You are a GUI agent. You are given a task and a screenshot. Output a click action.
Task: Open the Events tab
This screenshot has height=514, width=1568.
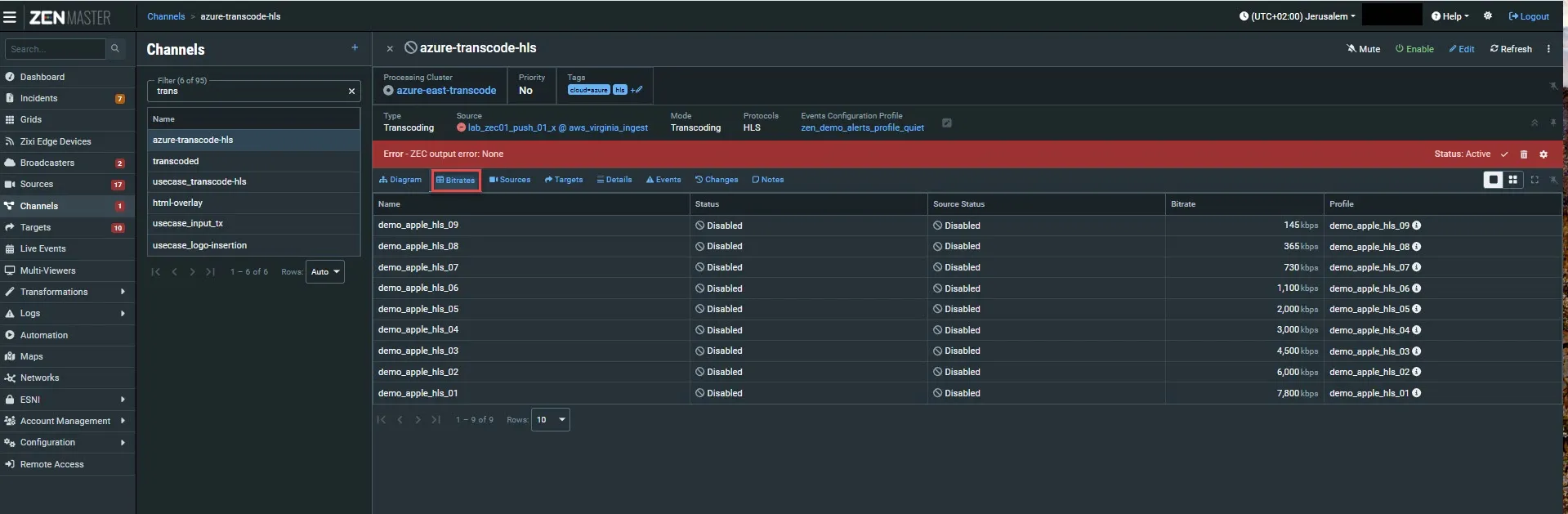[x=663, y=180]
